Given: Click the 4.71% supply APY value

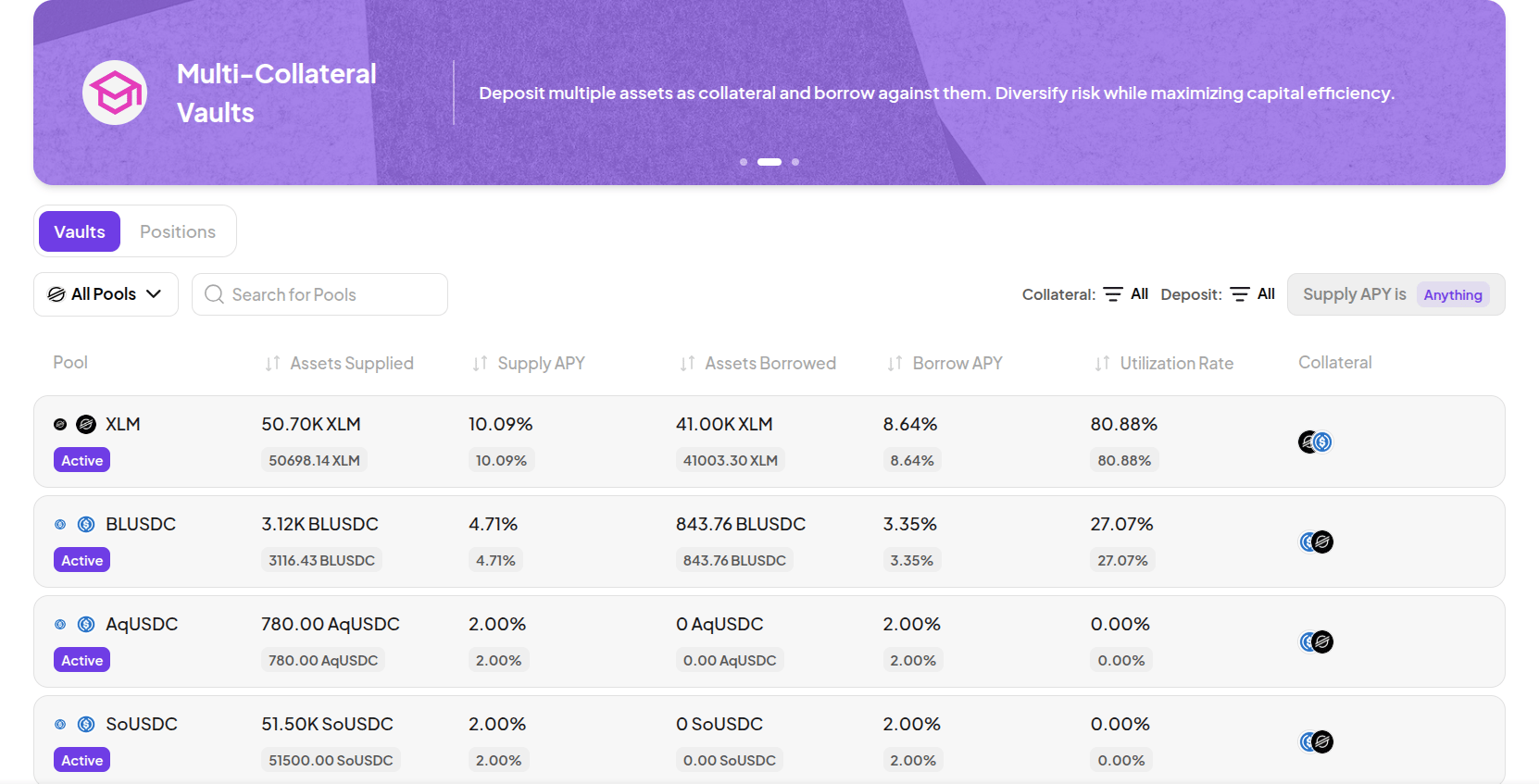Looking at the screenshot, I should pos(494,524).
